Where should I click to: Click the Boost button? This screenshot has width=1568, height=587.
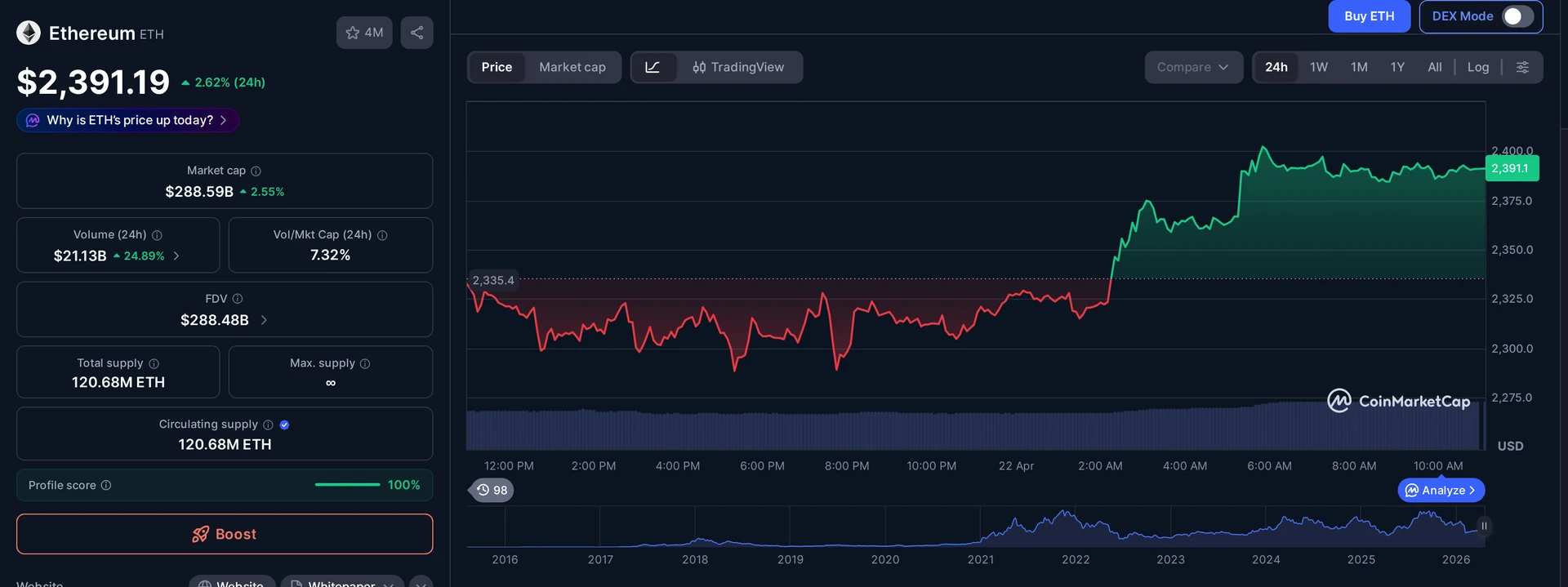pyautogui.click(x=225, y=534)
